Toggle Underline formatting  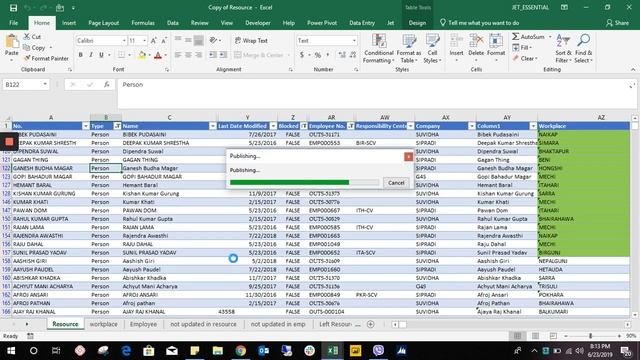click(101, 55)
